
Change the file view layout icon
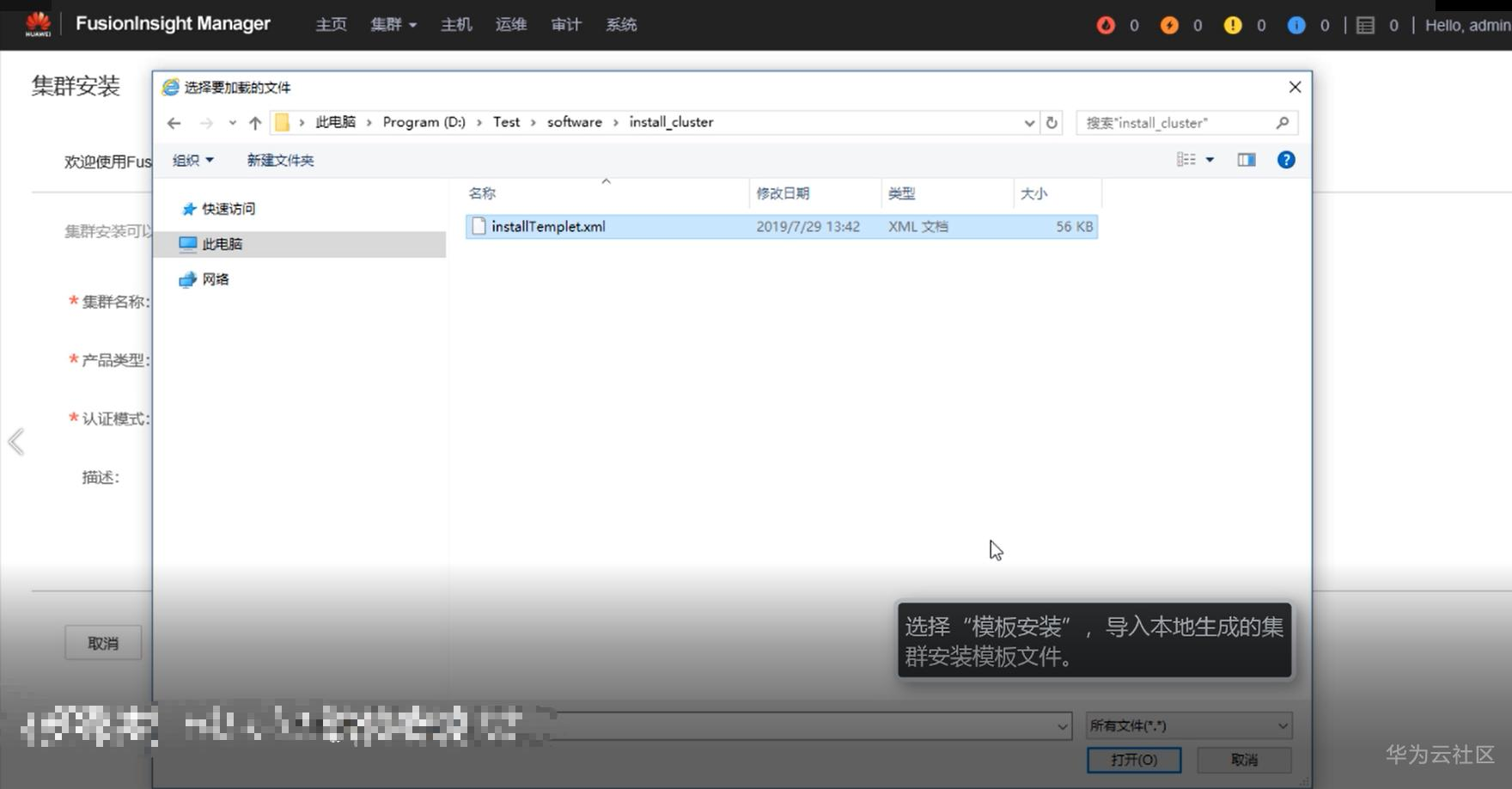[x=1186, y=160]
